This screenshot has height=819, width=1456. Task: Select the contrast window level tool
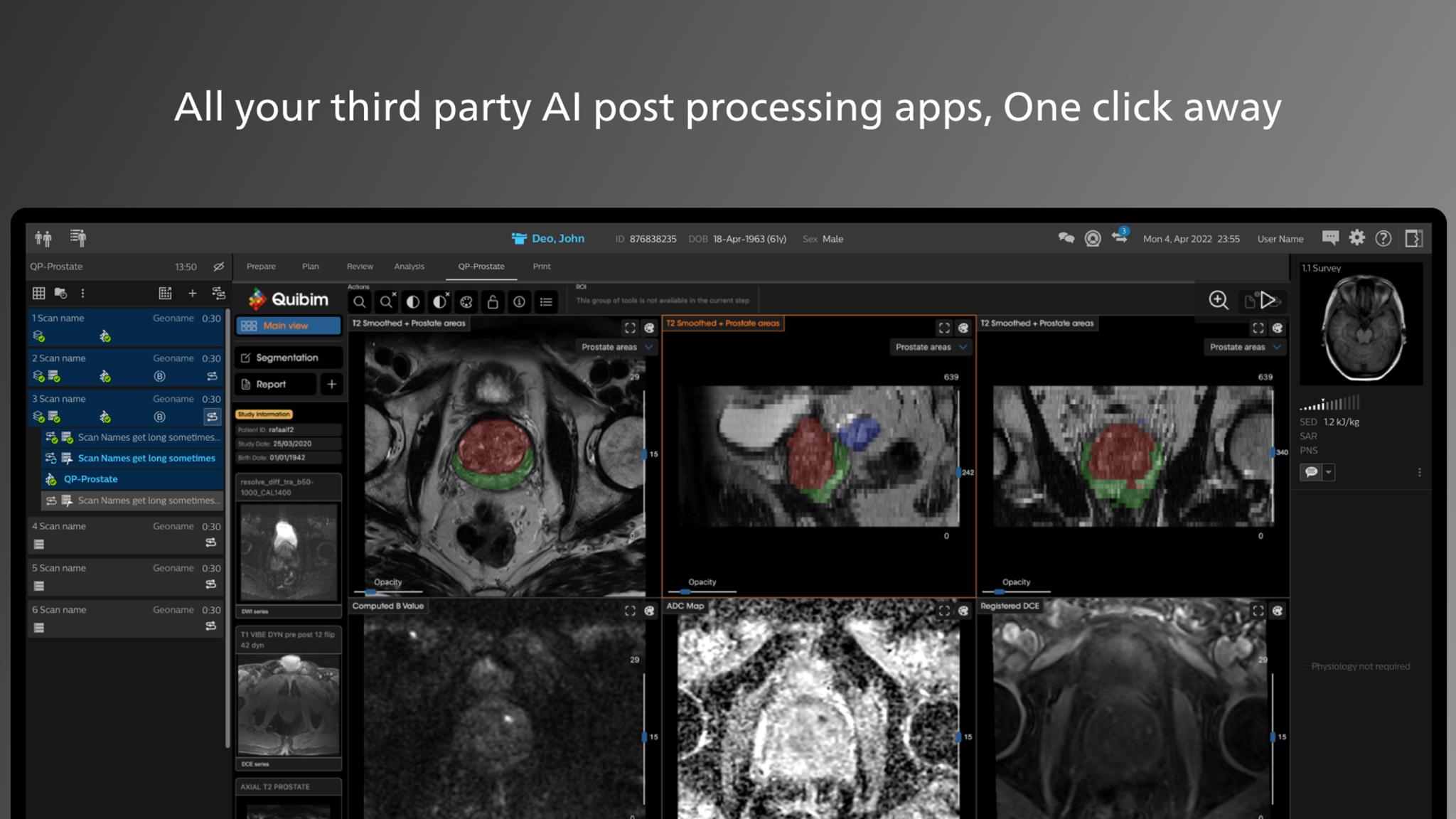[412, 302]
